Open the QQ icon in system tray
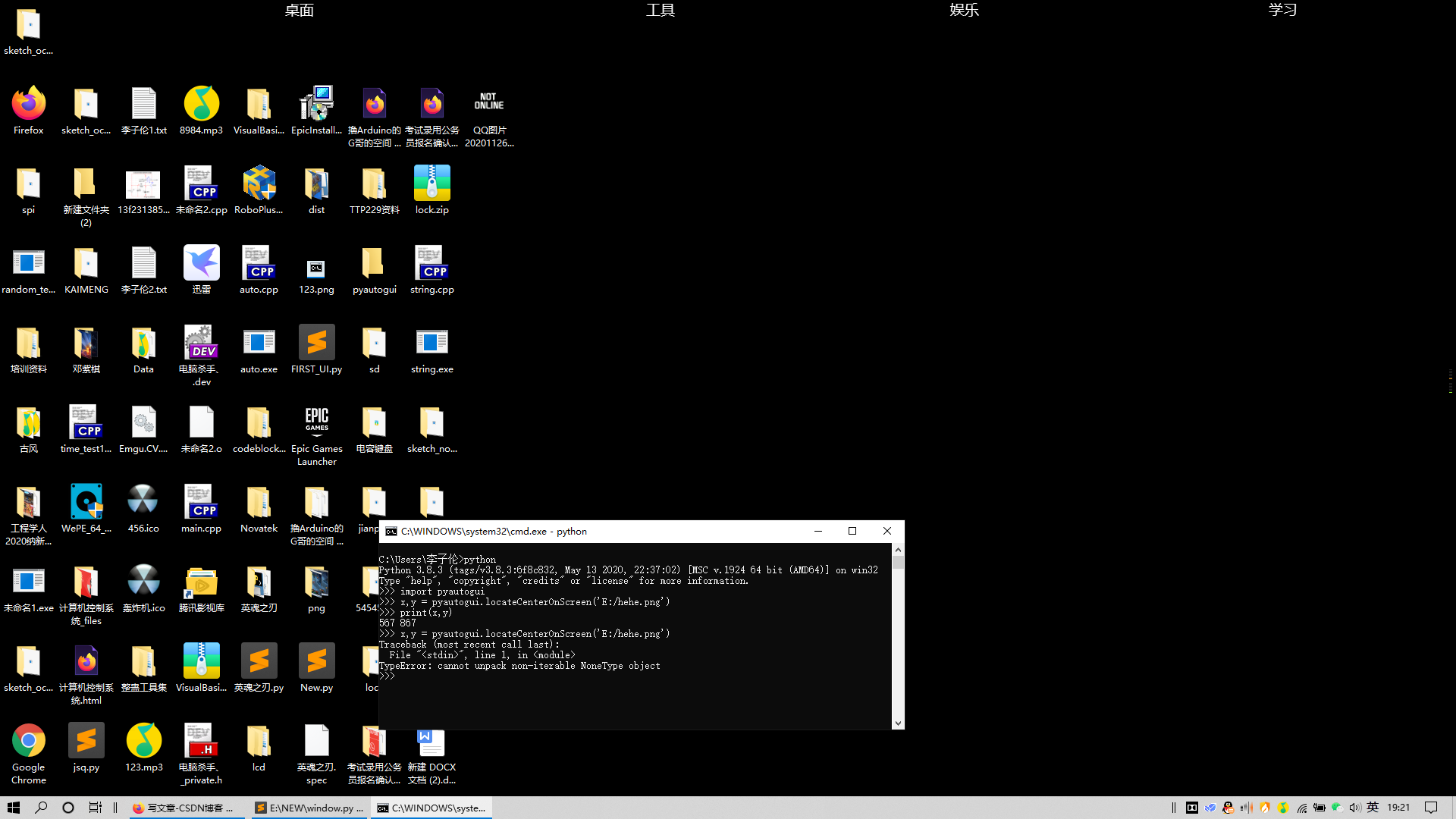 pyautogui.click(x=1228, y=808)
